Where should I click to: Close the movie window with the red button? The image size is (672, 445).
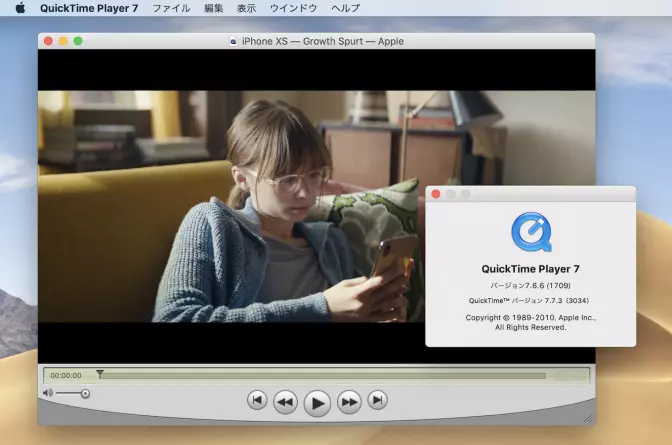tap(48, 41)
